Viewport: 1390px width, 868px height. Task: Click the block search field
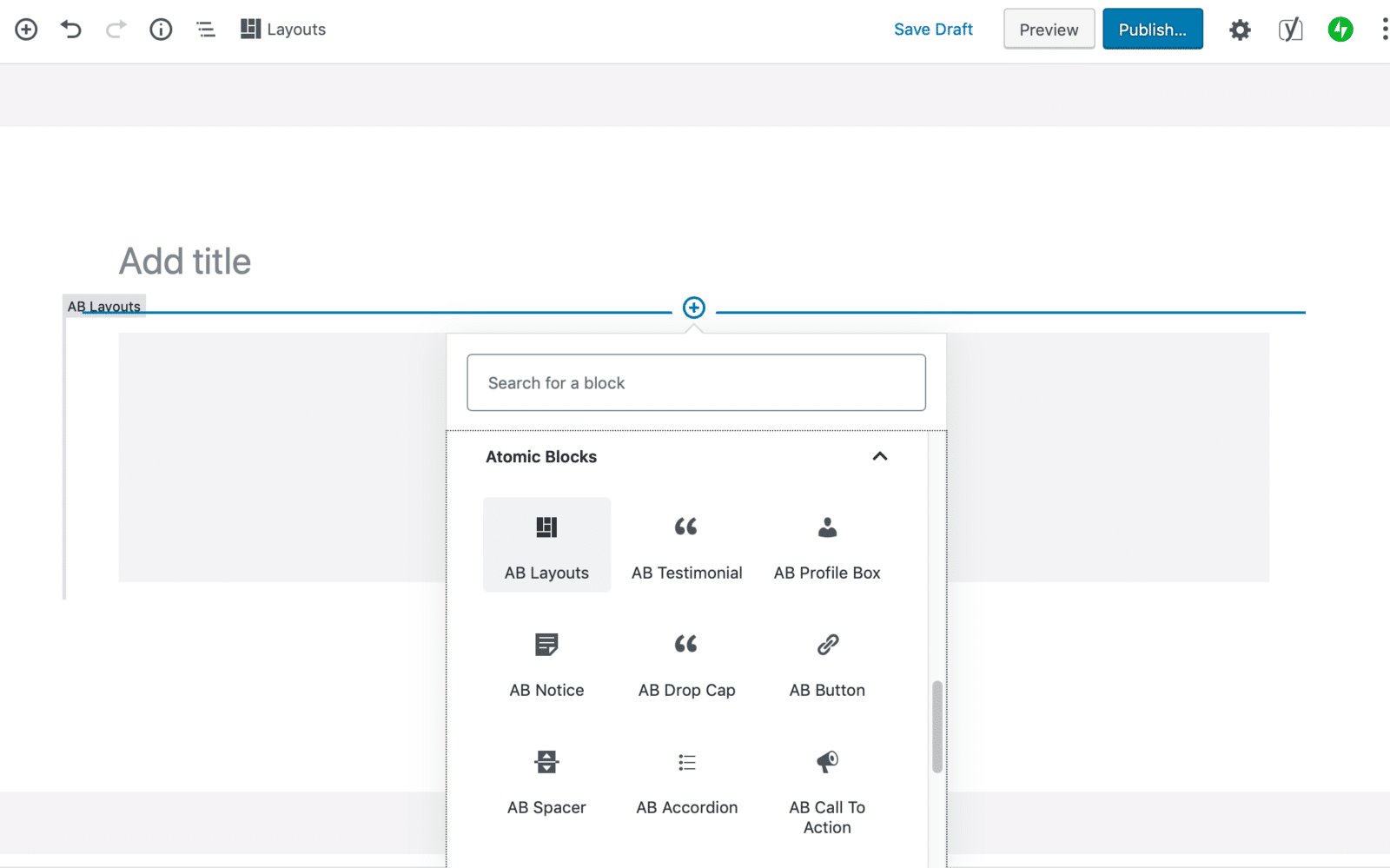point(696,382)
